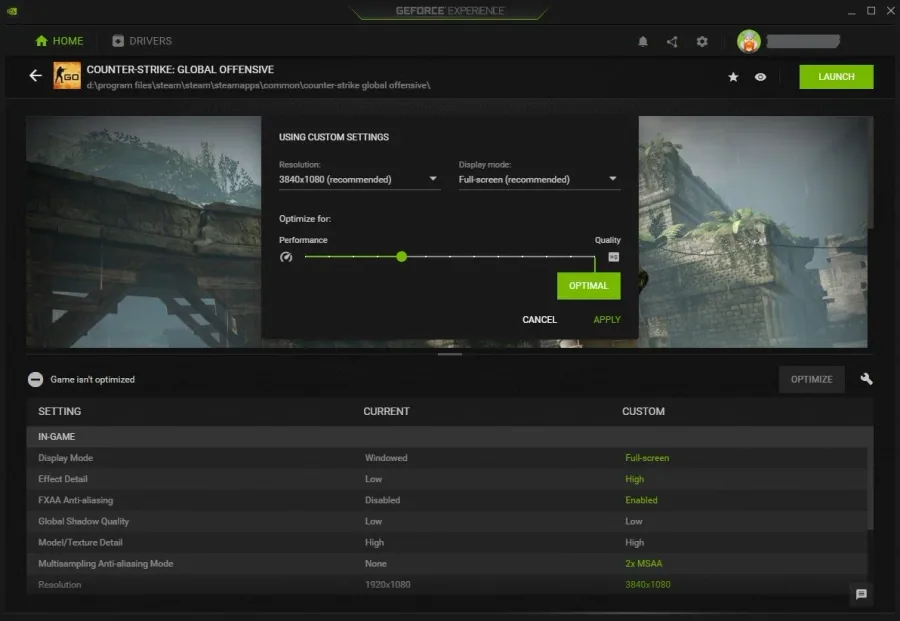This screenshot has width=900, height=621.
Task: Open the Resolution dropdown
Action: coord(359,180)
